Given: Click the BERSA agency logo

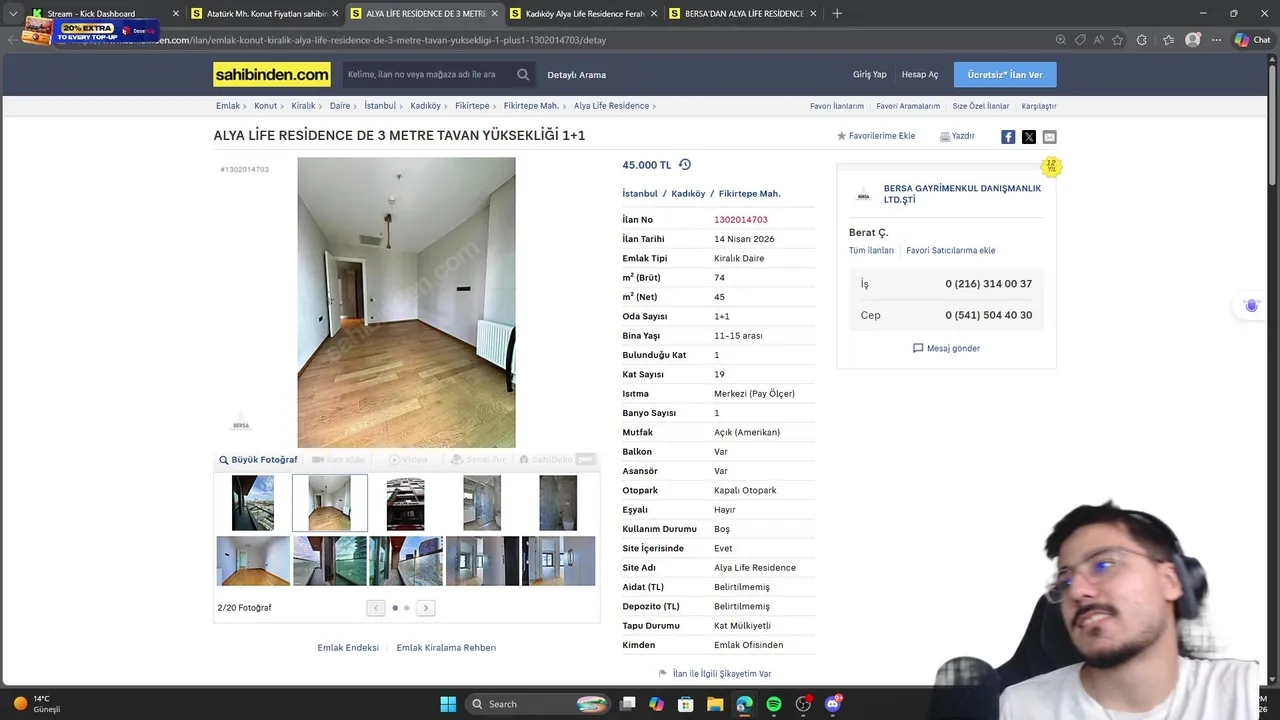Looking at the screenshot, I should [x=863, y=194].
